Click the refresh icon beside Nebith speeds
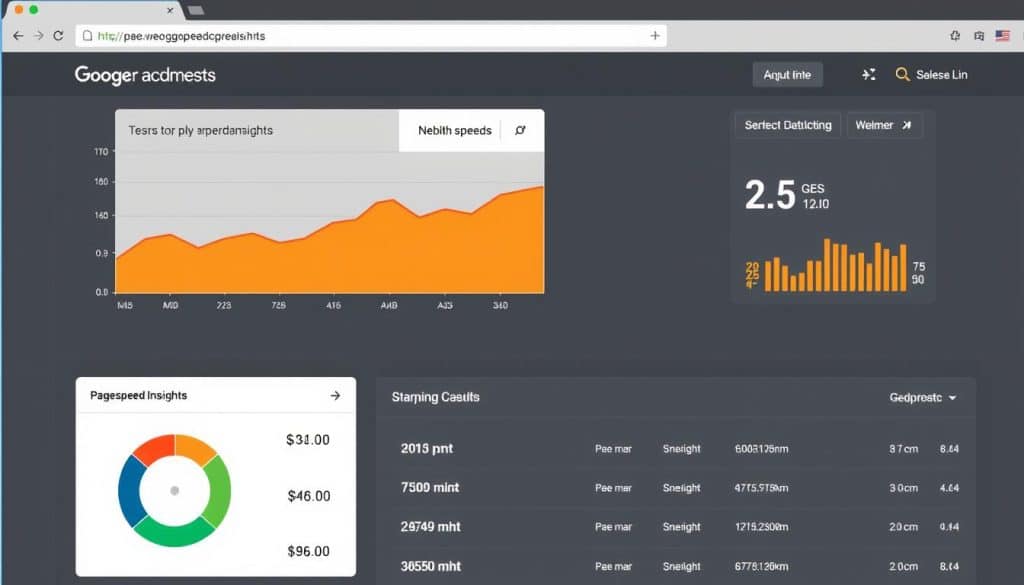The height and width of the screenshot is (585, 1024). pyautogui.click(x=520, y=131)
